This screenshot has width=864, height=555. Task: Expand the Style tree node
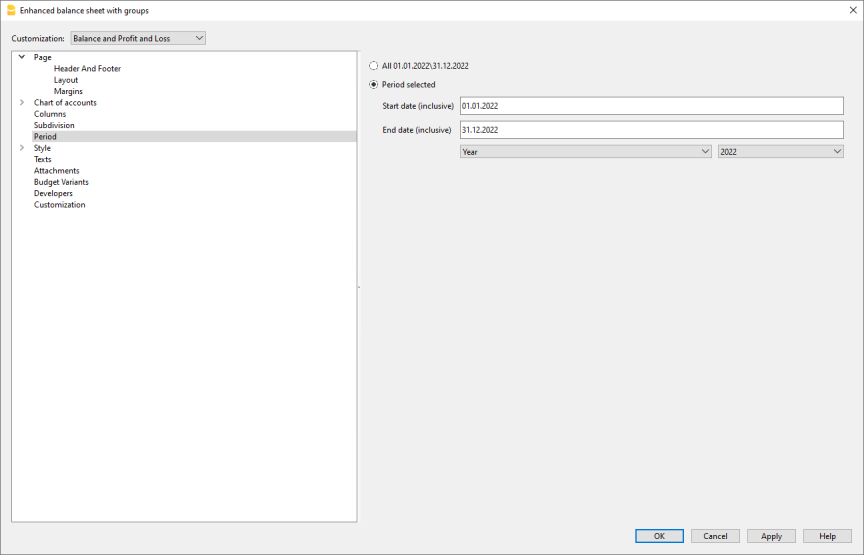pos(22,148)
